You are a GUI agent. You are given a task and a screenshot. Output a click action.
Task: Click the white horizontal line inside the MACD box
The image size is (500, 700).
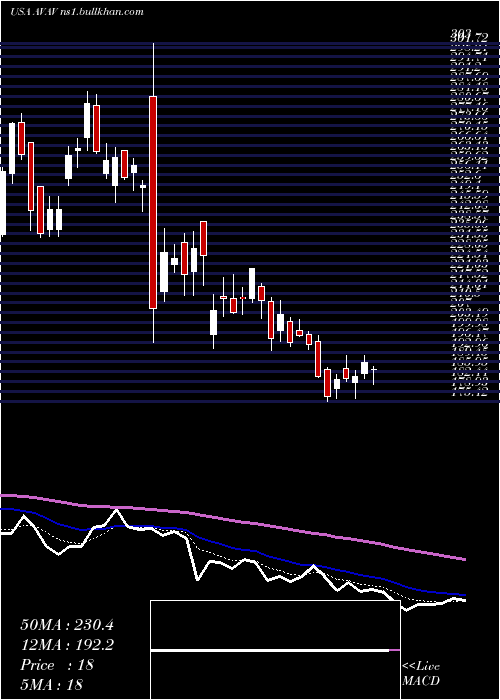point(270,651)
